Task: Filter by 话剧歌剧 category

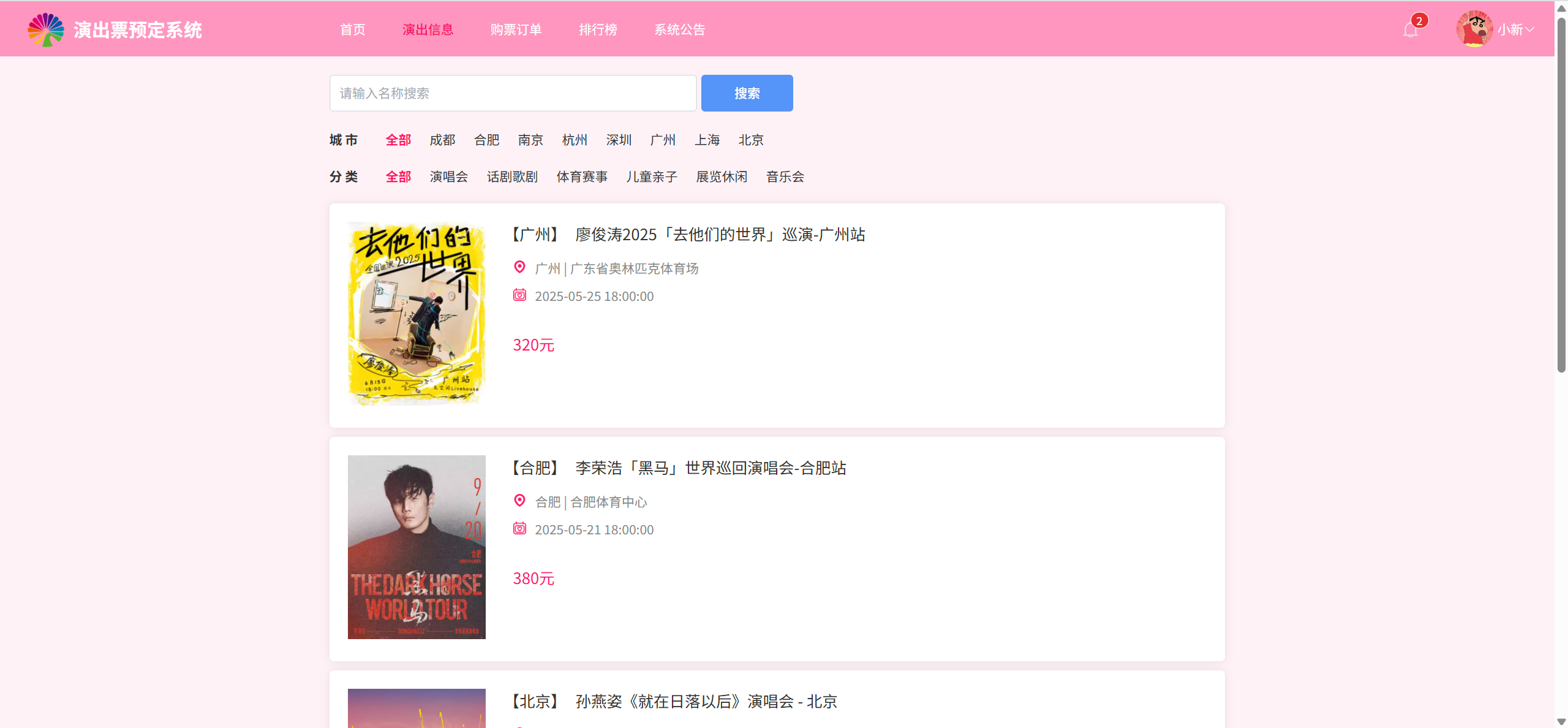Action: pyautogui.click(x=512, y=177)
